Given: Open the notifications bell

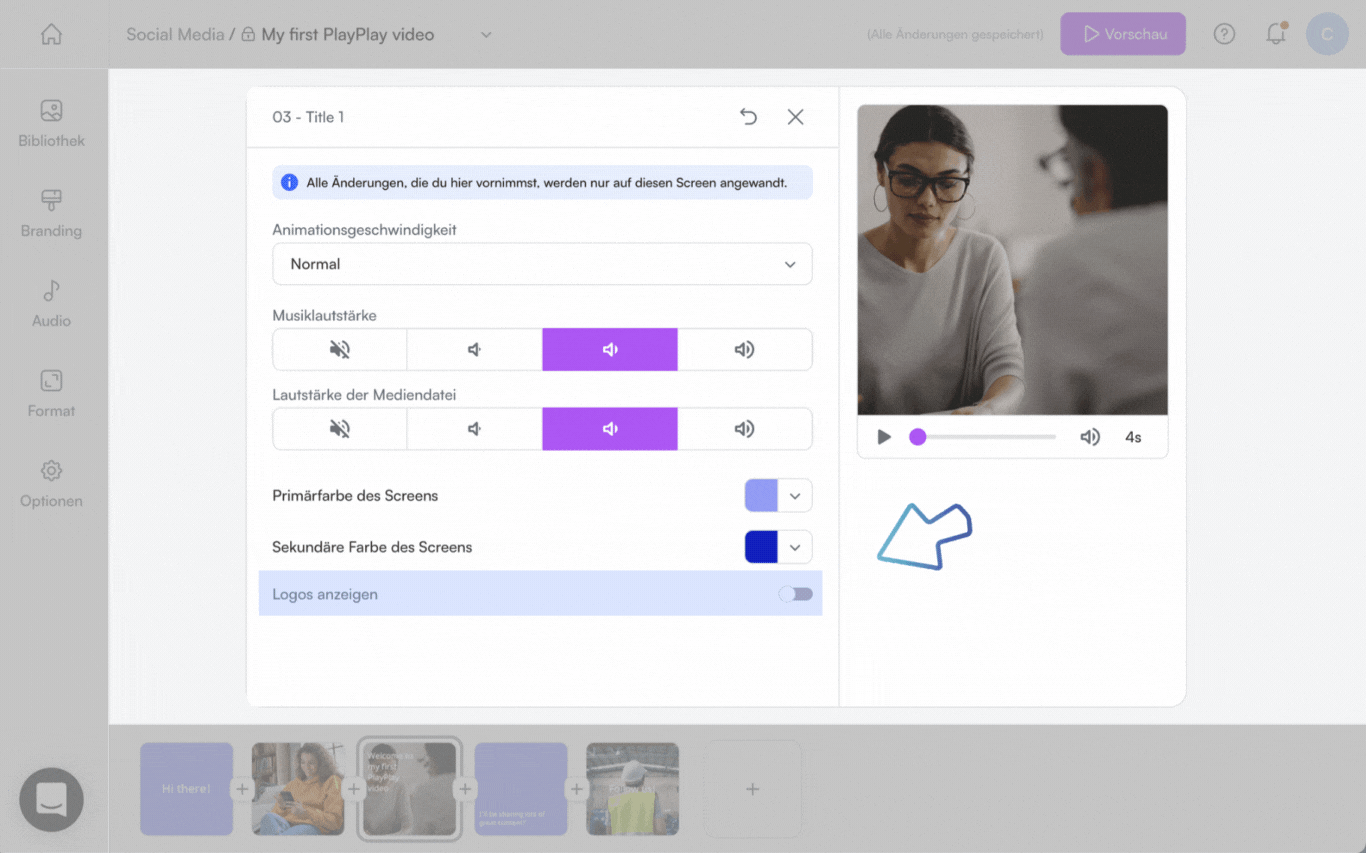Looking at the screenshot, I should click(x=1276, y=34).
